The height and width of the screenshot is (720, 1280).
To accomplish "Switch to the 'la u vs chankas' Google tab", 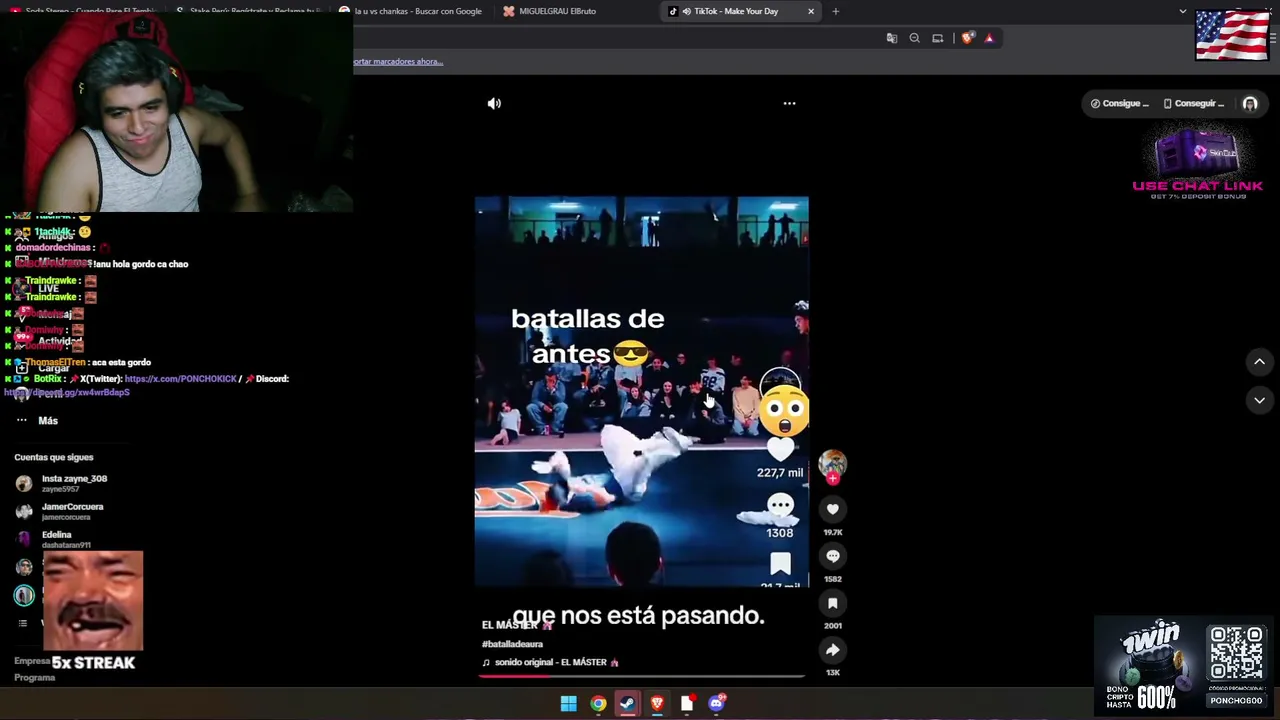I will (417, 11).
